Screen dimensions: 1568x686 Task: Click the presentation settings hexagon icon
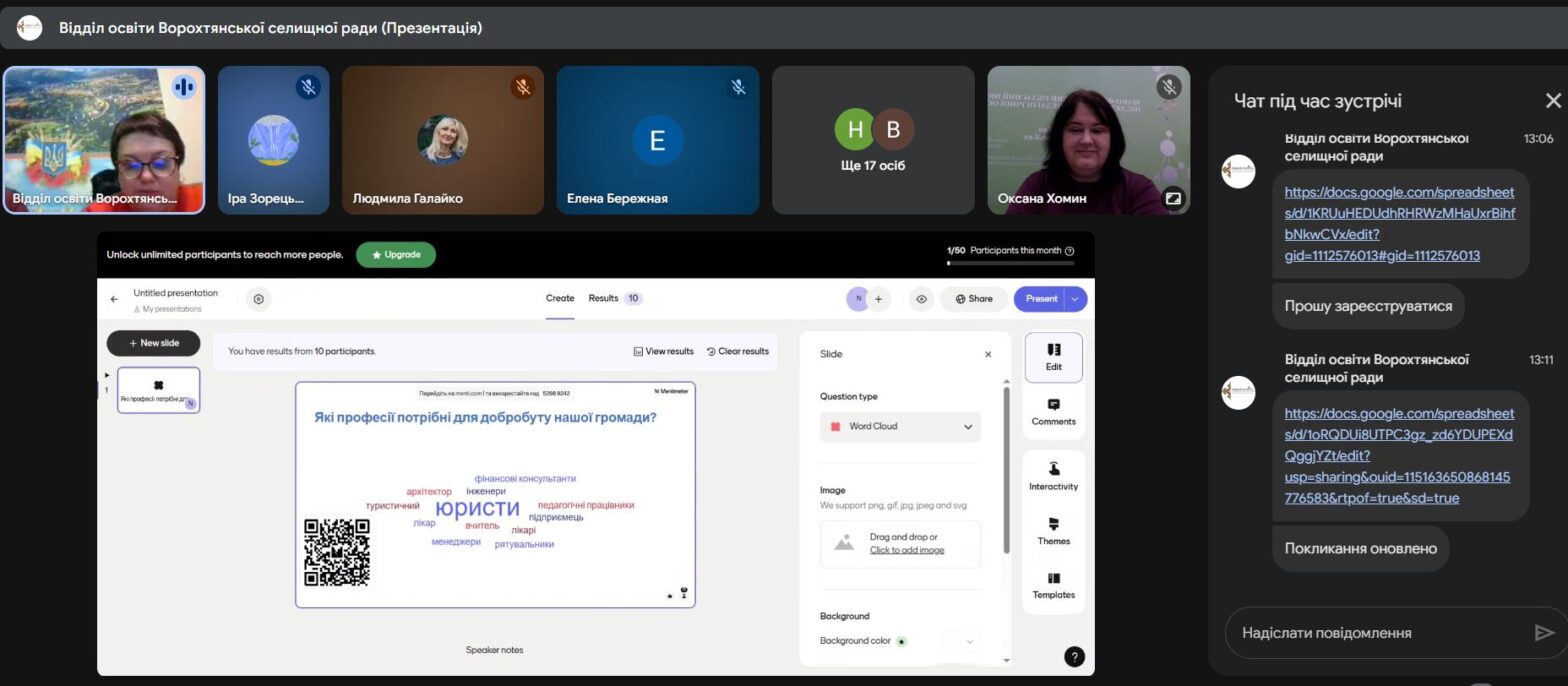[259, 299]
